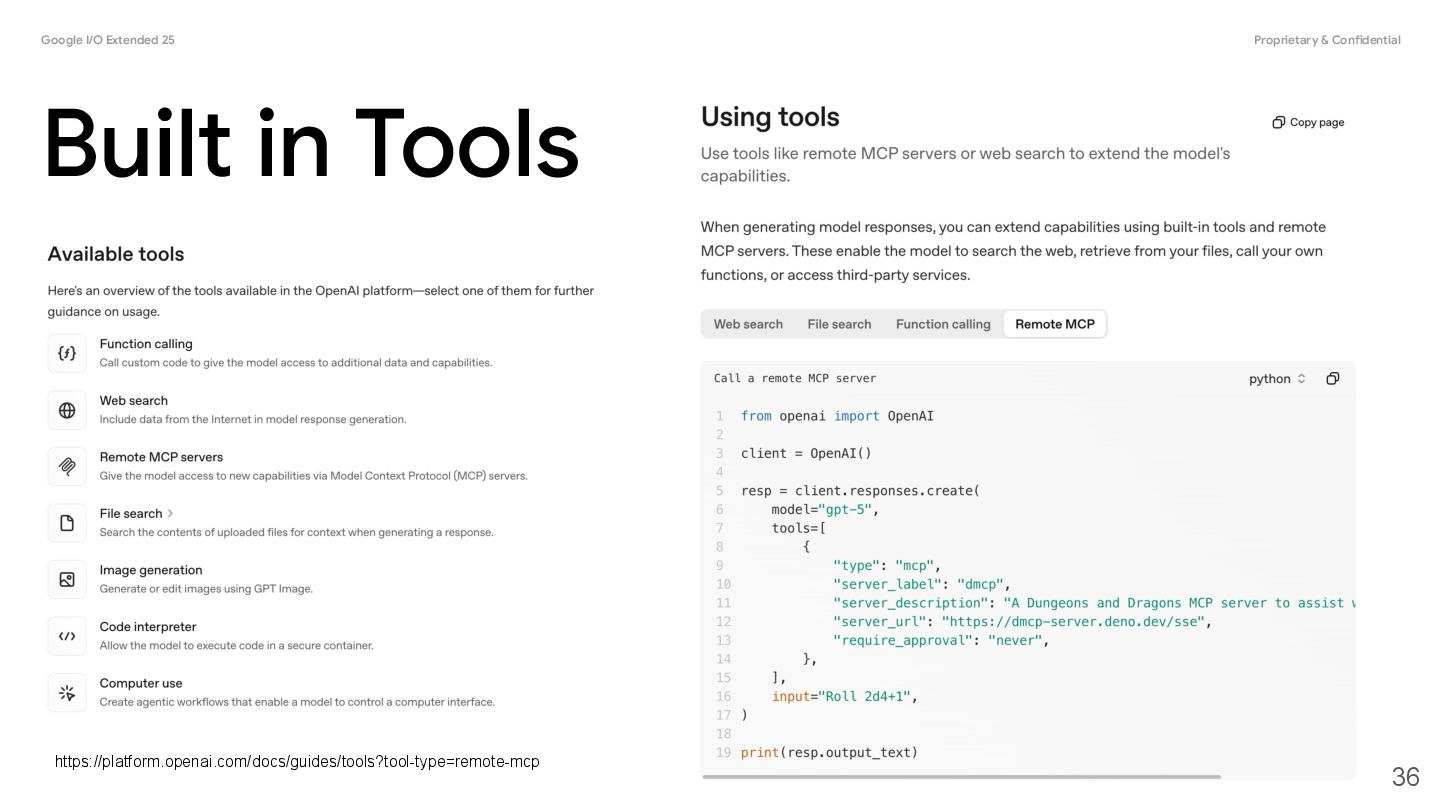The height and width of the screenshot is (810, 1440).
Task: Open the Remote MCP servers link
Action: click(x=161, y=457)
